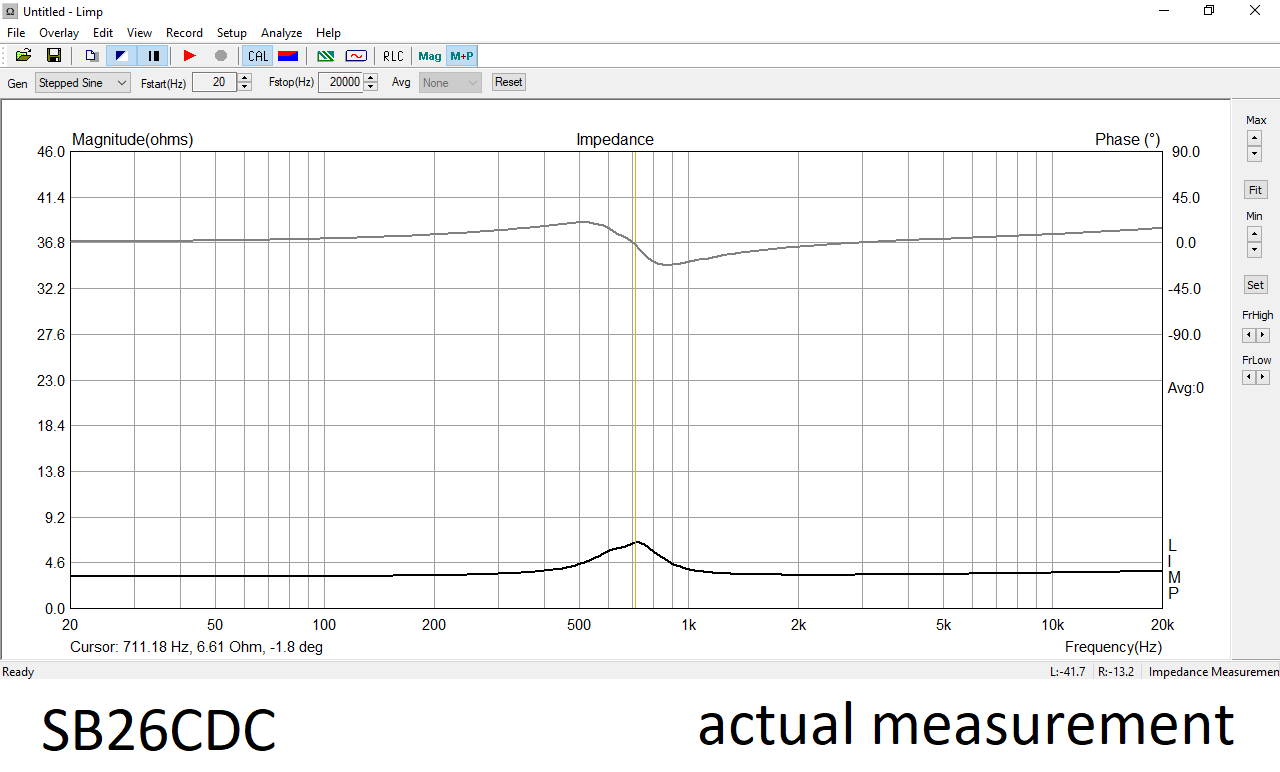Open the Edit menu
This screenshot has width=1280, height=772.
103,33
